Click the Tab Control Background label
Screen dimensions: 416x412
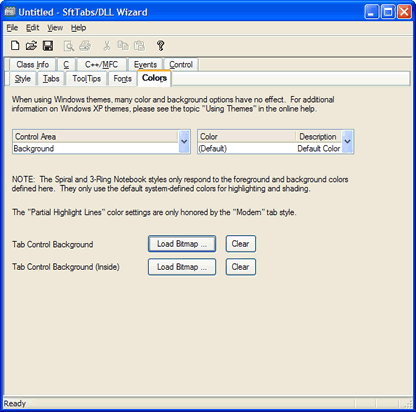click(53, 244)
